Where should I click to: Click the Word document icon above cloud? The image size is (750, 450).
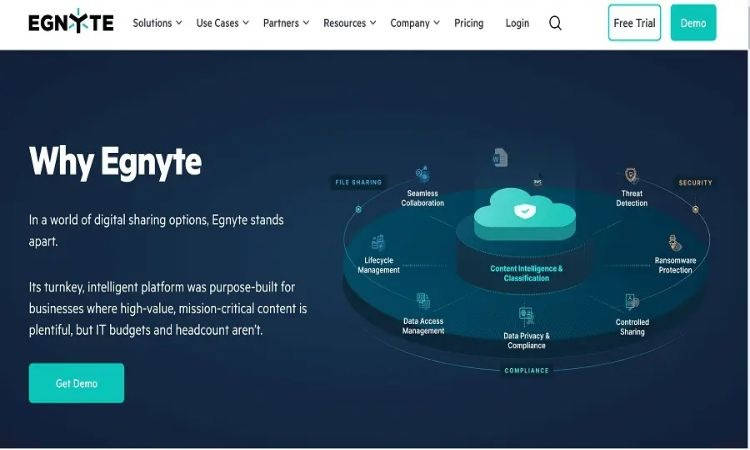pos(500,157)
